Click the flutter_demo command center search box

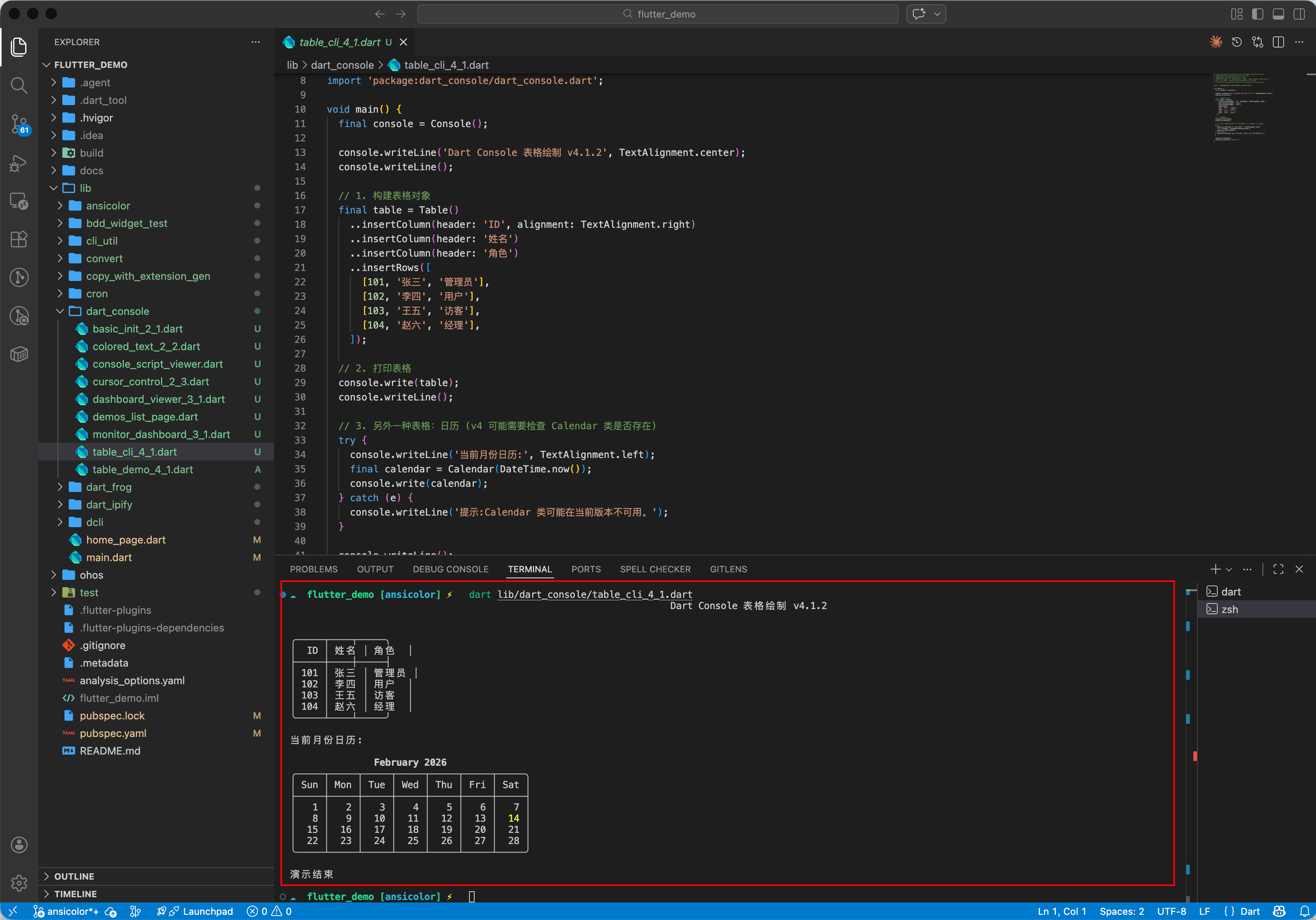[x=658, y=14]
